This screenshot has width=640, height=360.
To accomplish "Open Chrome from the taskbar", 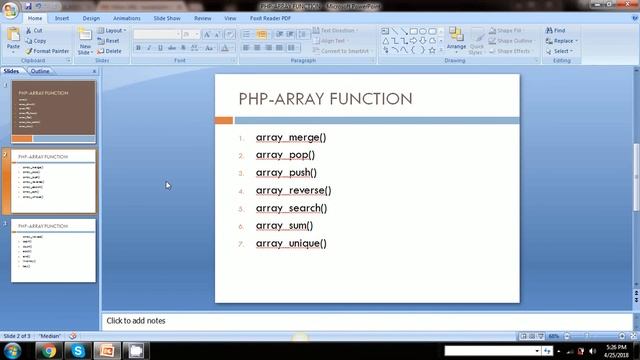I will 49,351.
